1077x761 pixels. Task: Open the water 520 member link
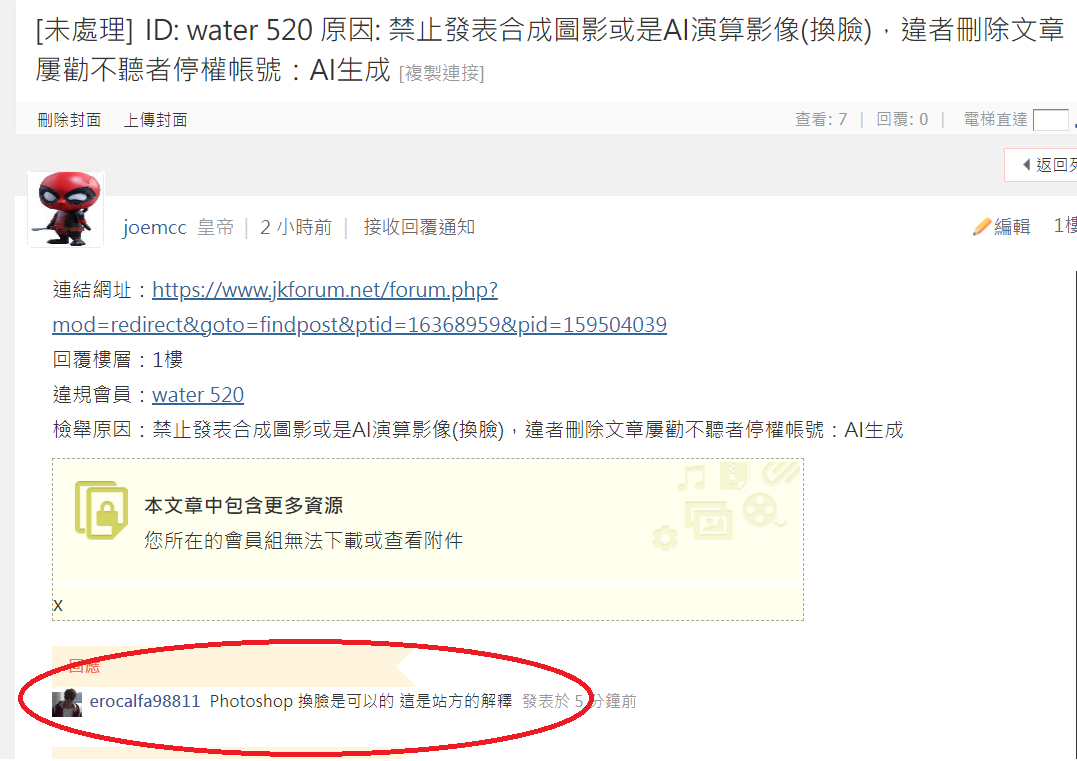click(198, 395)
